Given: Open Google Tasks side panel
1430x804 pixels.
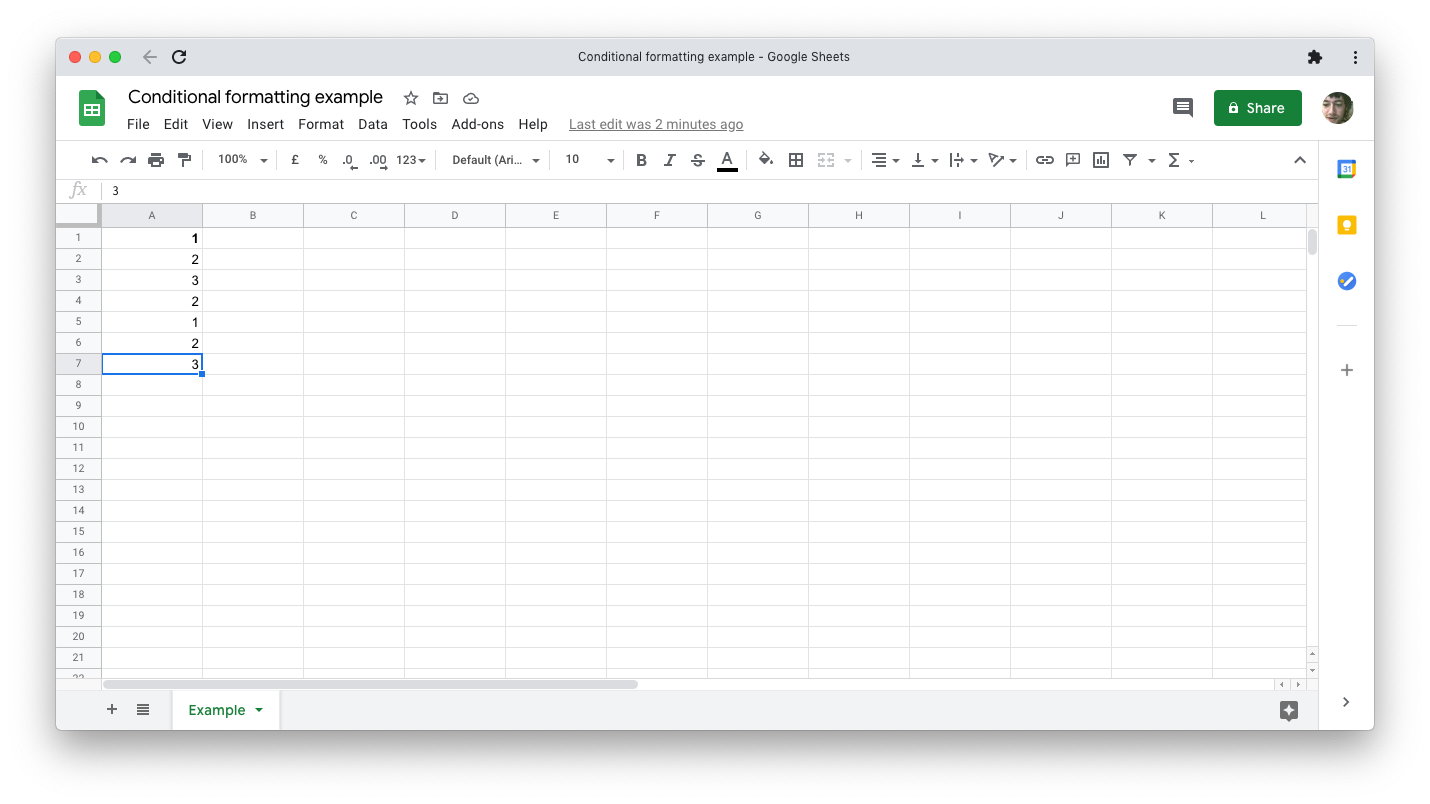Looking at the screenshot, I should (1347, 281).
